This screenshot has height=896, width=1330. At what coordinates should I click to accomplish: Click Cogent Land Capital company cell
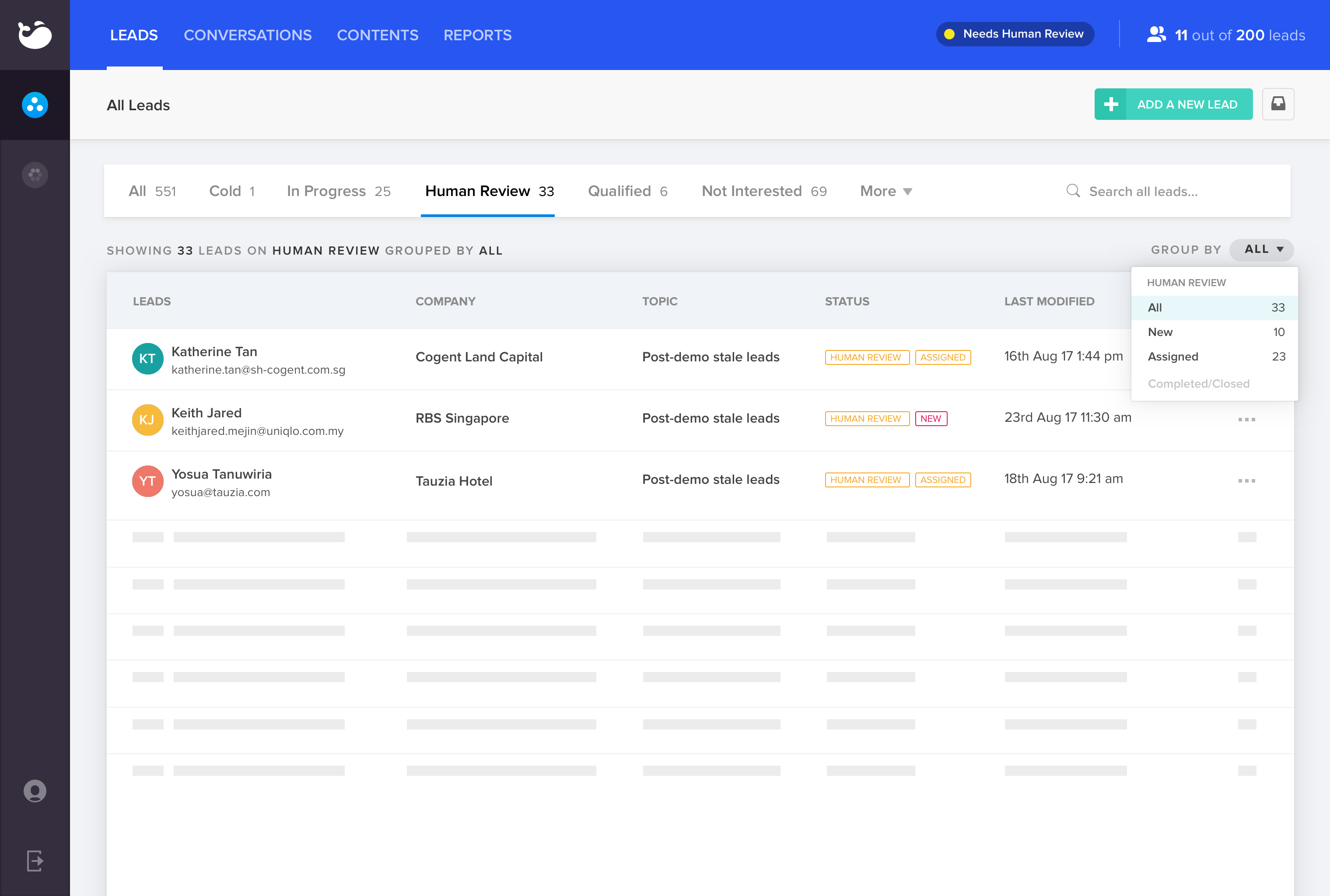(x=479, y=357)
